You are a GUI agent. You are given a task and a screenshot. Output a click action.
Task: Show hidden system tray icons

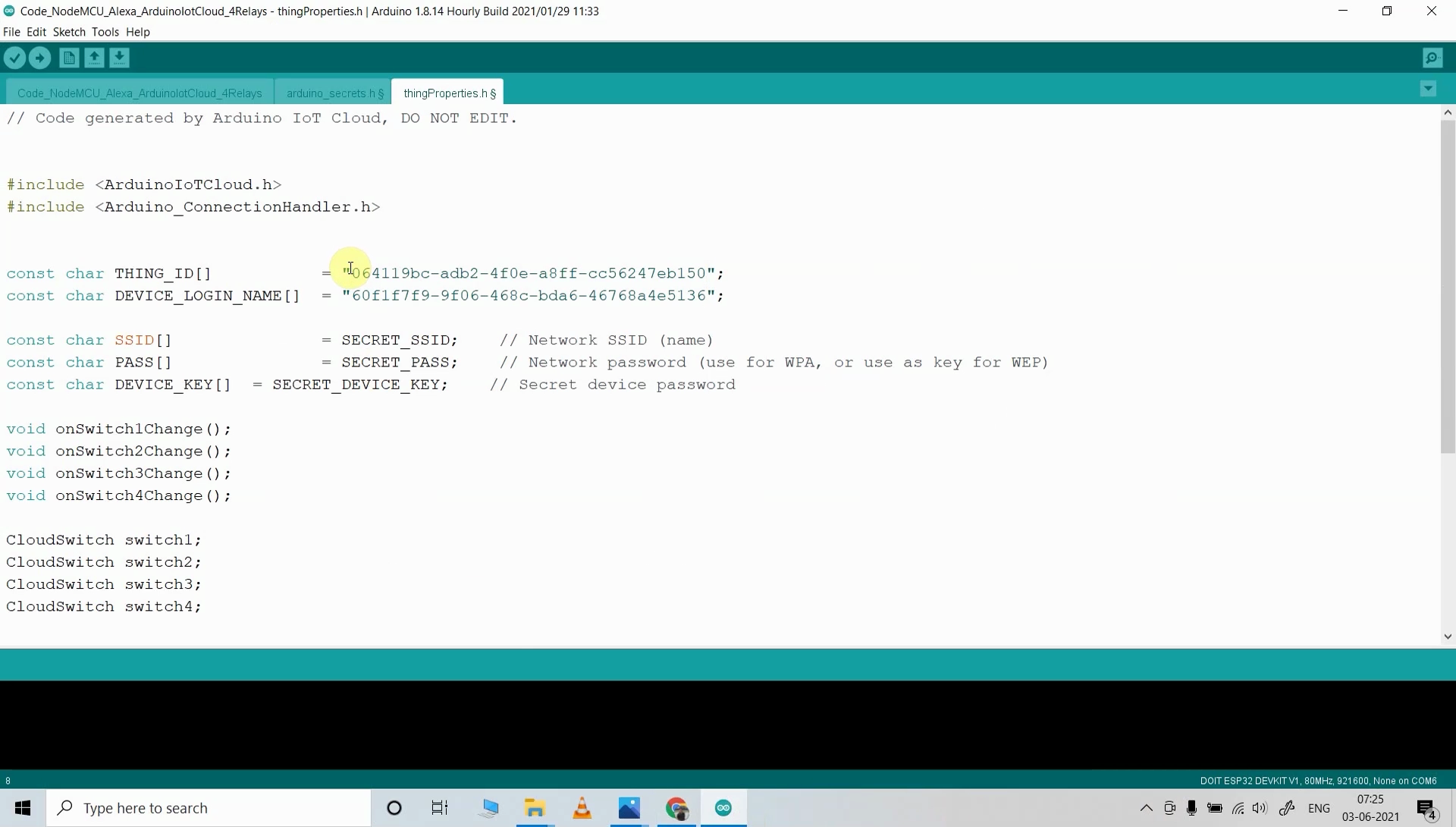pos(1147,808)
